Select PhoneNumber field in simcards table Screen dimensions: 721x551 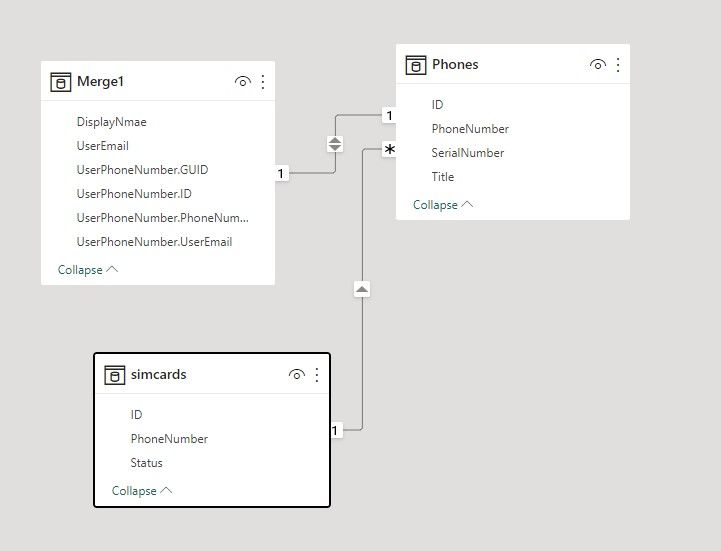(x=169, y=439)
